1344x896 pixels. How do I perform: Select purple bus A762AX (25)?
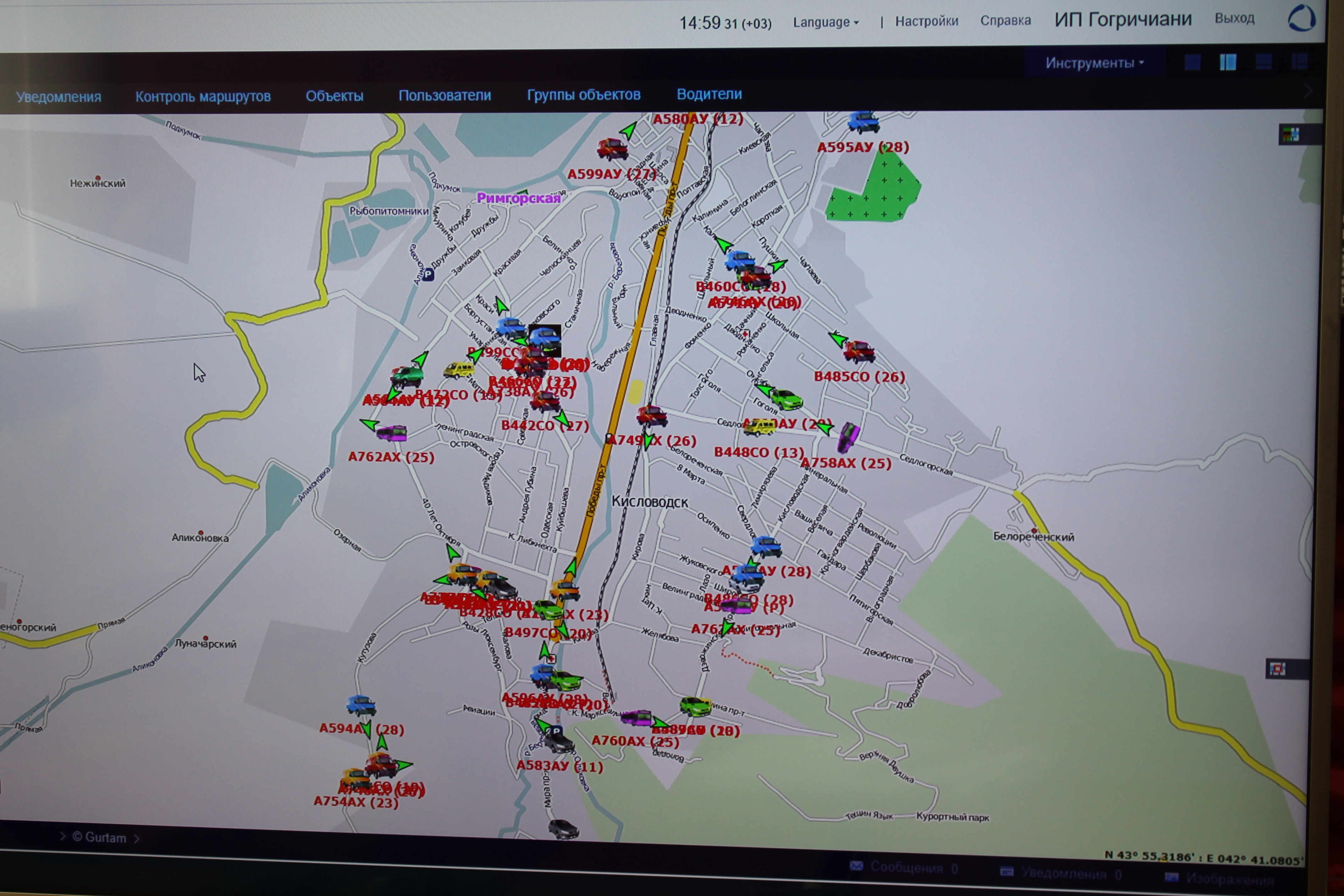point(391,433)
